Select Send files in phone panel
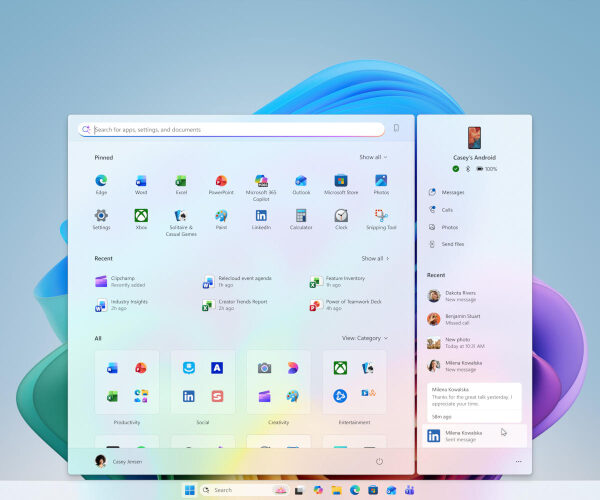 click(x=446, y=244)
